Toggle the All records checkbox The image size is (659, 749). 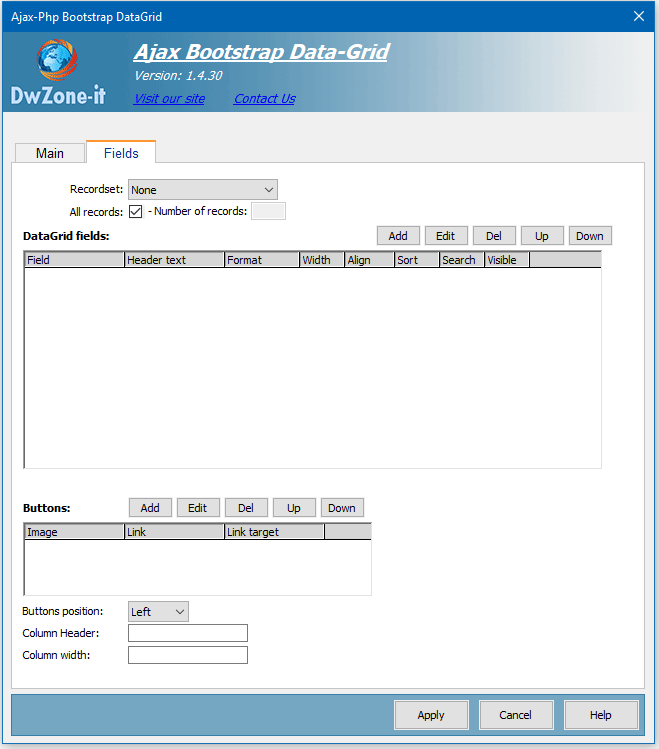tap(136, 211)
